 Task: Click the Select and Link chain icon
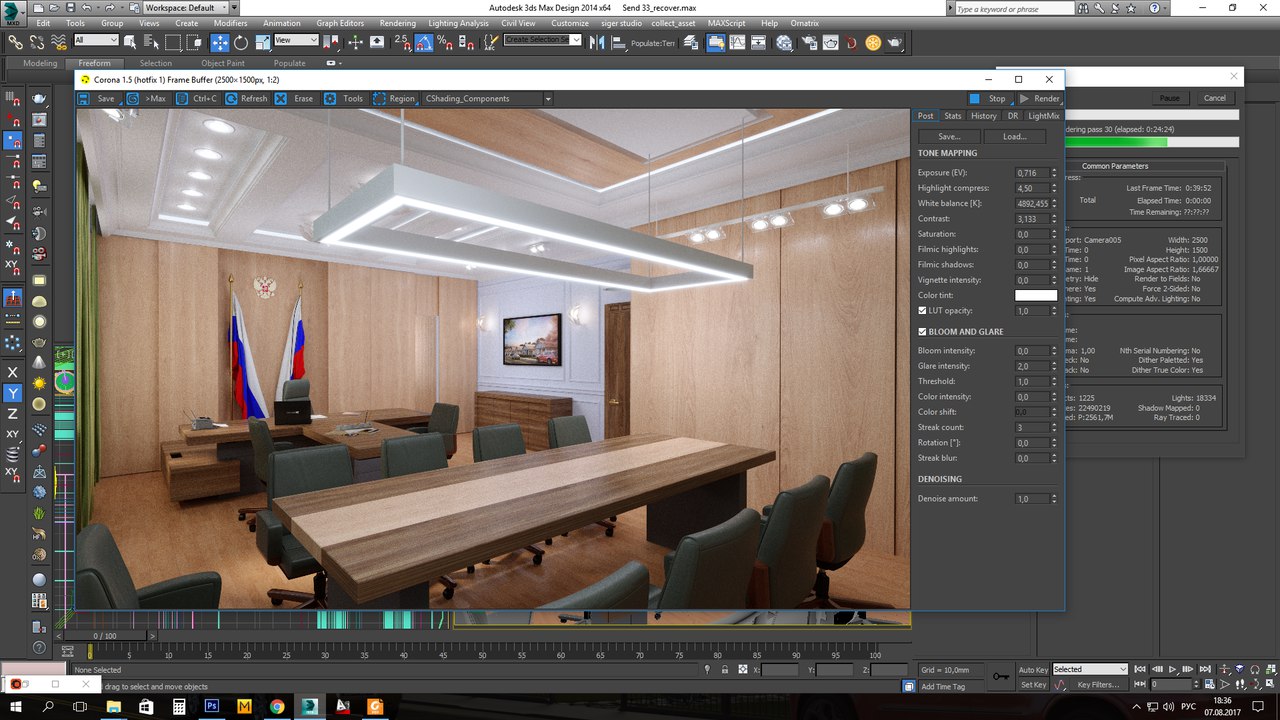[x=15, y=42]
